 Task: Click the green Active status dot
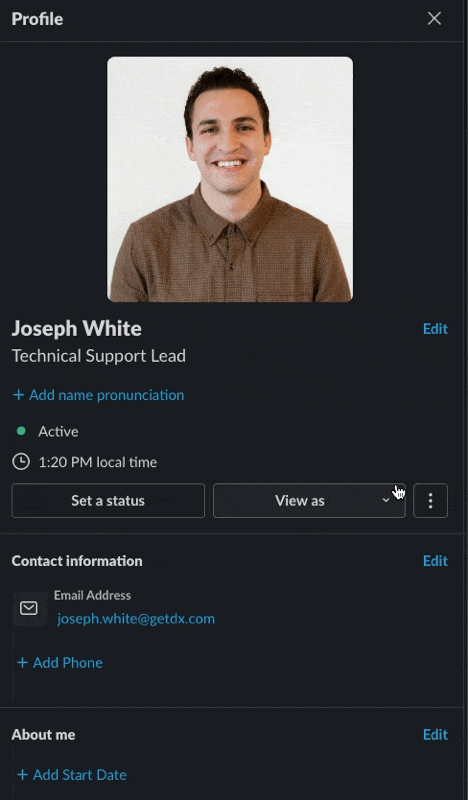coord(21,431)
